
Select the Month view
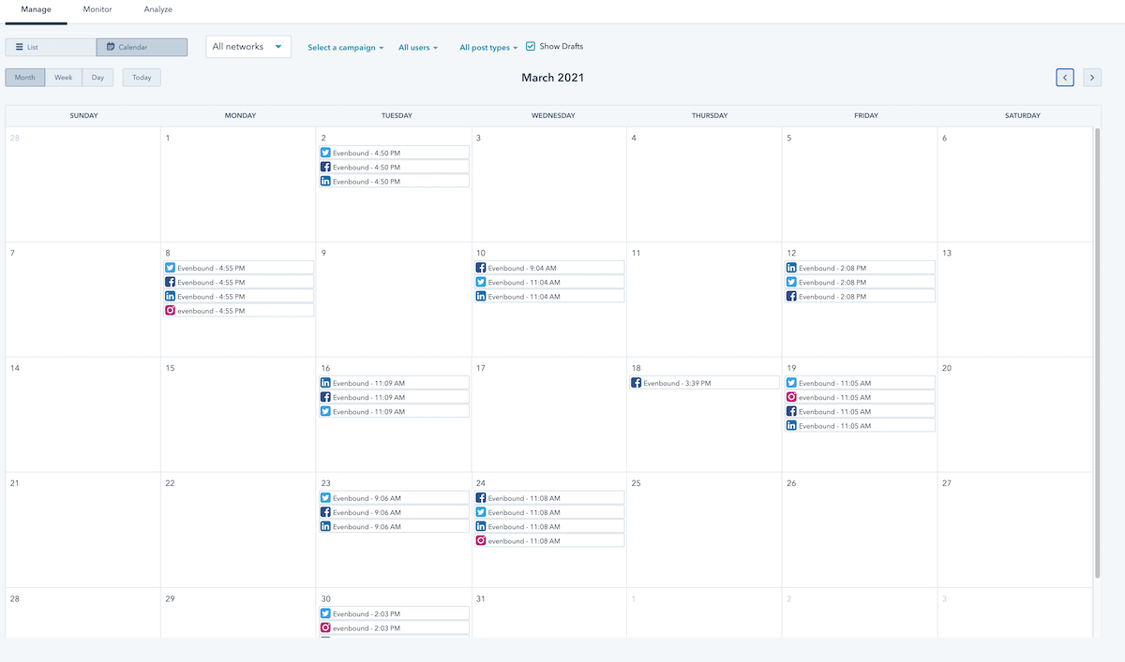tap(25, 77)
